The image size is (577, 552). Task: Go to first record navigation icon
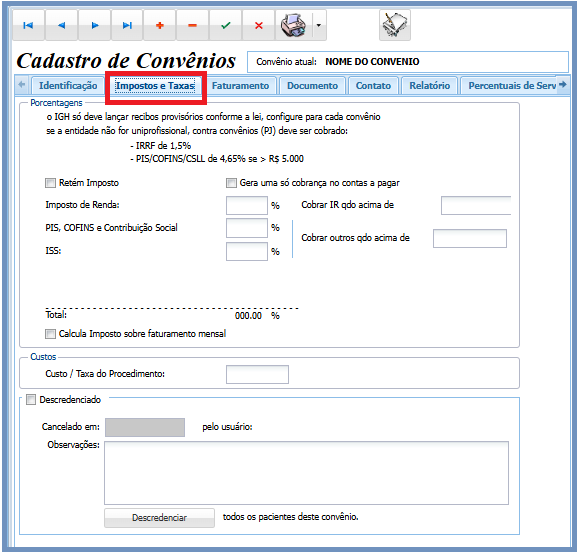tap(28, 25)
